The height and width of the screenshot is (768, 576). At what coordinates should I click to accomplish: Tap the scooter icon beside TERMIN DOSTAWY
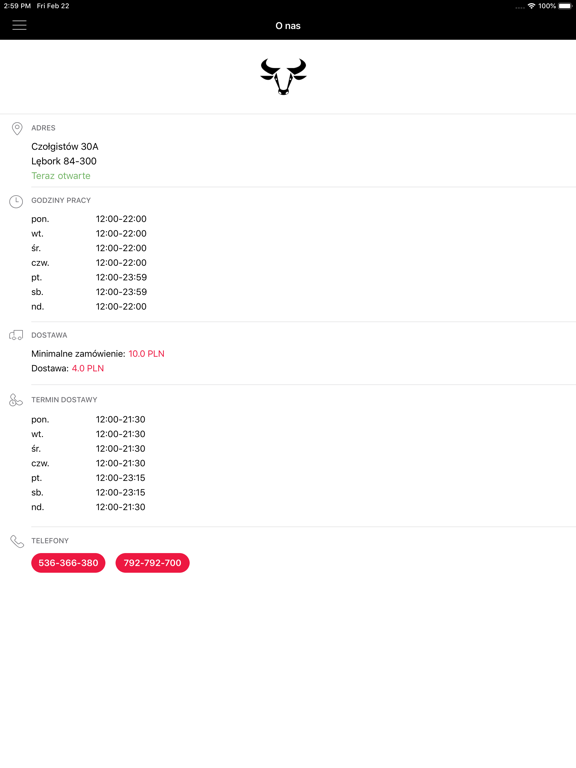tap(16, 400)
